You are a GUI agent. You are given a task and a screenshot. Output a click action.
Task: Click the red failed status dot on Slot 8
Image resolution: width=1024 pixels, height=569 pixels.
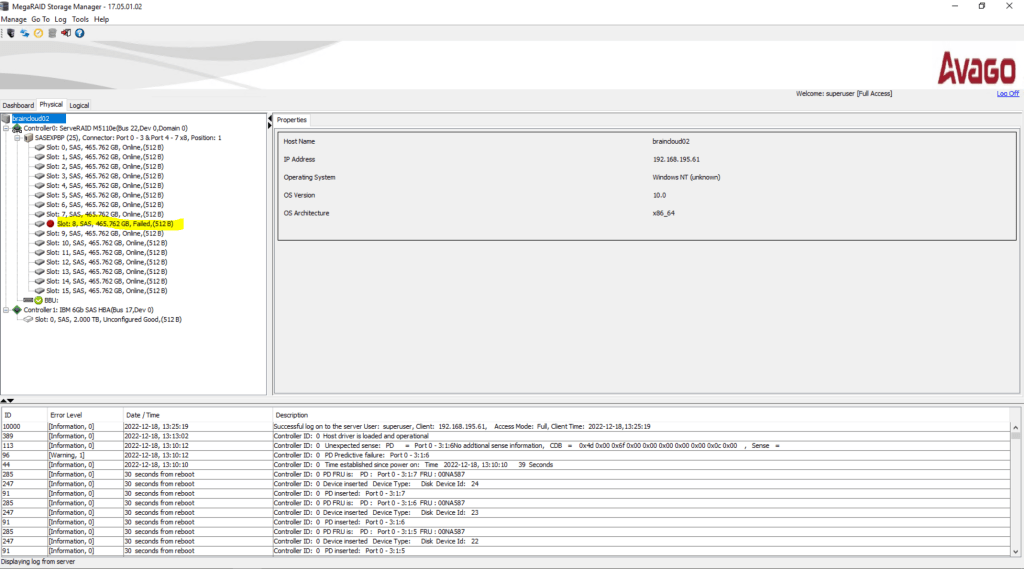50,223
